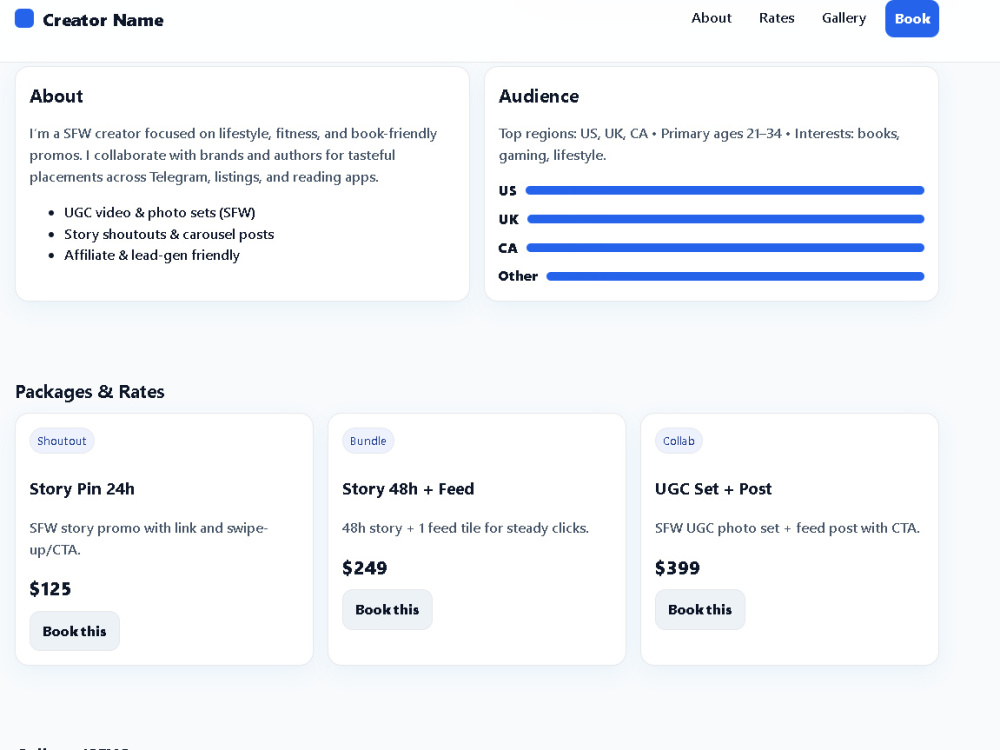Click the Bundle tag badge
The image size is (1000, 750).
[x=368, y=441]
